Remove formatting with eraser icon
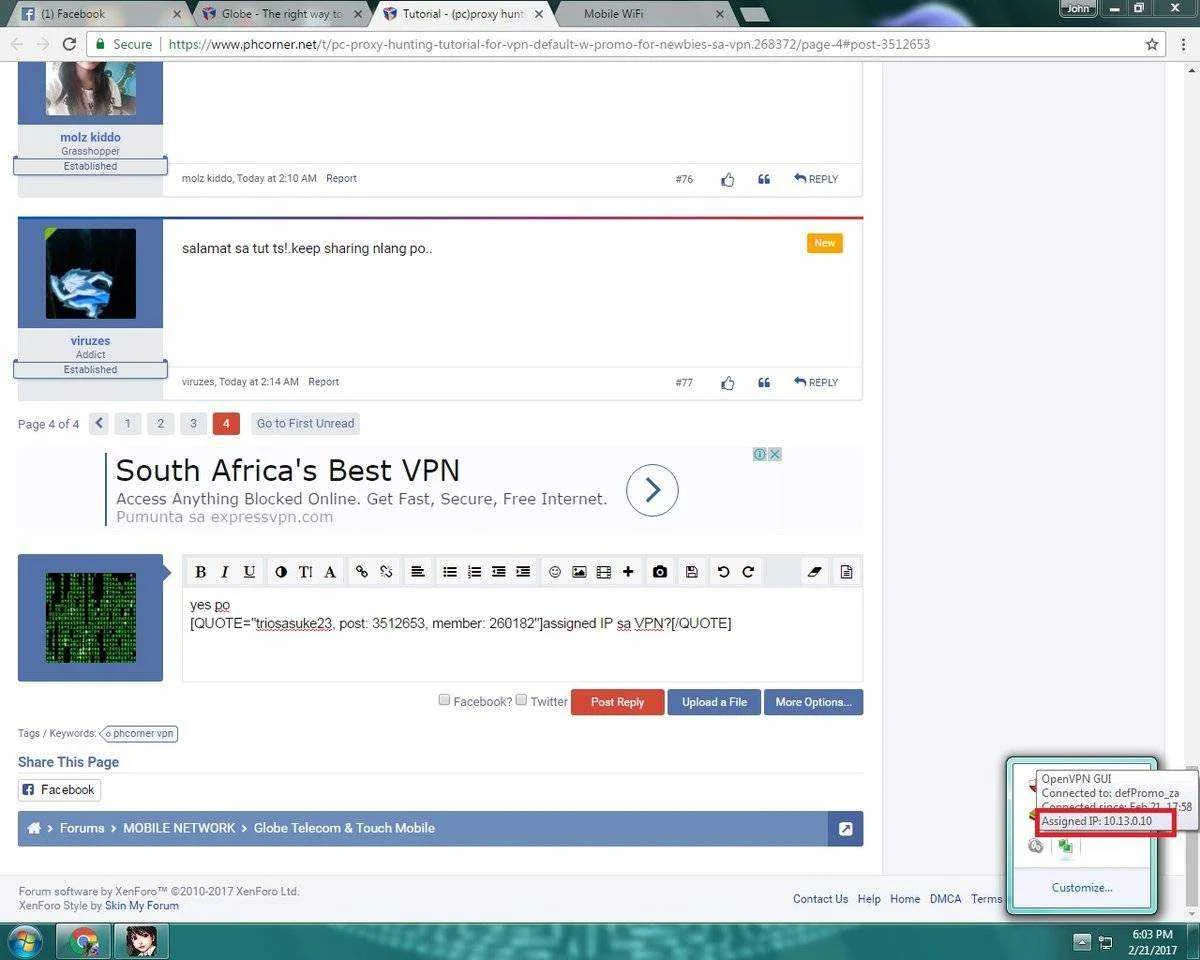 point(814,572)
